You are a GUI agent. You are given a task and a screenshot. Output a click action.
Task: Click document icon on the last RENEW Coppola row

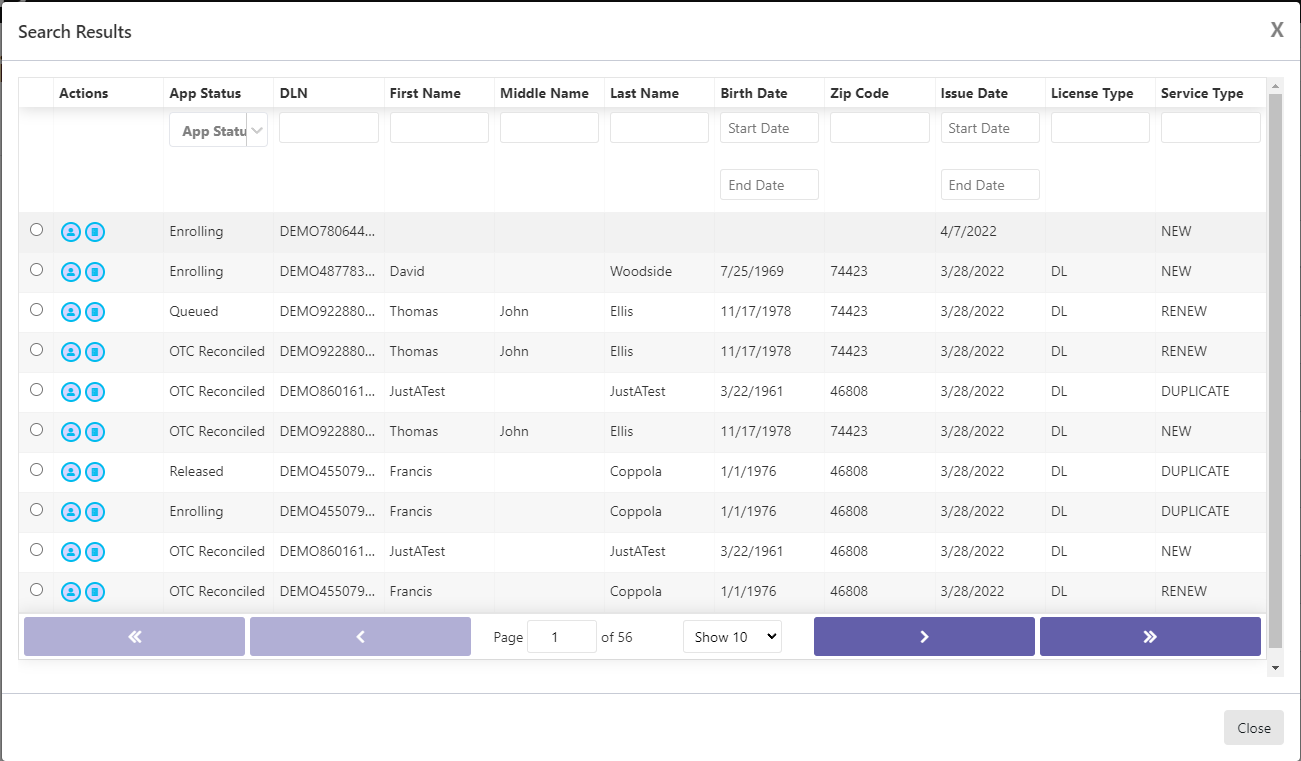(x=95, y=591)
